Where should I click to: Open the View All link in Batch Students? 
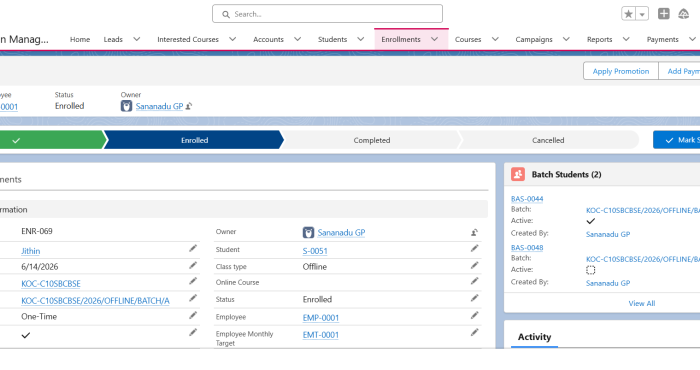642,303
